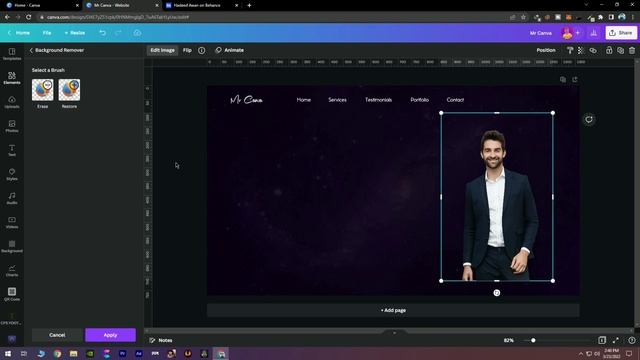The height and width of the screenshot is (360, 640).
Task: Open the Position panel
Action: point(546,50)
